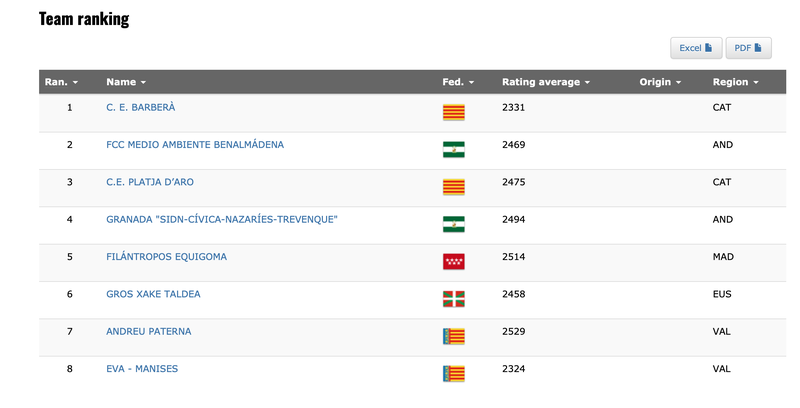
Task: Click the Catalonia flag beside C. E. BARBERÀ
Action: [453, 112]
